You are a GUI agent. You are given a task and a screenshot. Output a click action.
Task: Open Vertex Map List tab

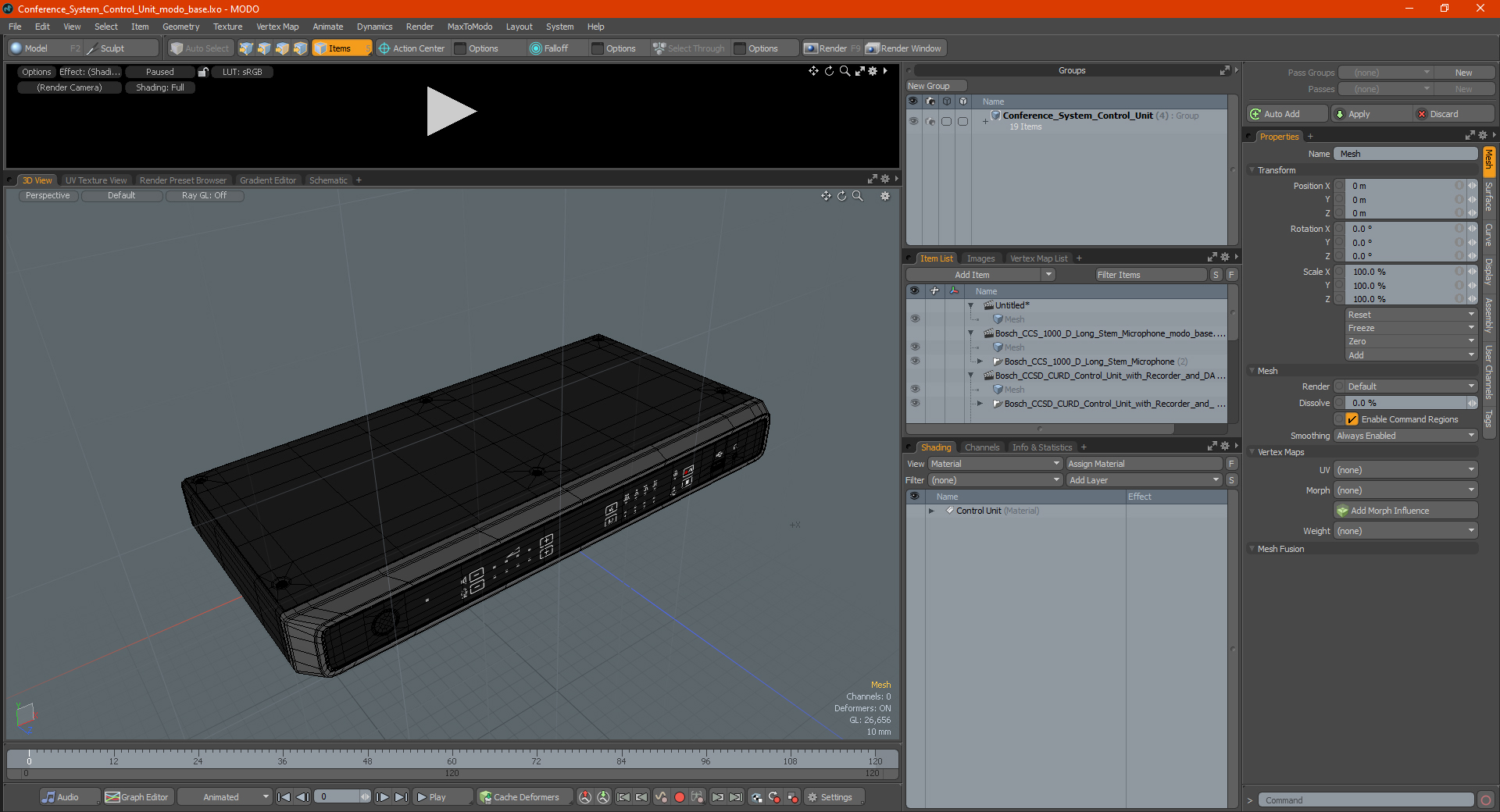[1038, 258]
